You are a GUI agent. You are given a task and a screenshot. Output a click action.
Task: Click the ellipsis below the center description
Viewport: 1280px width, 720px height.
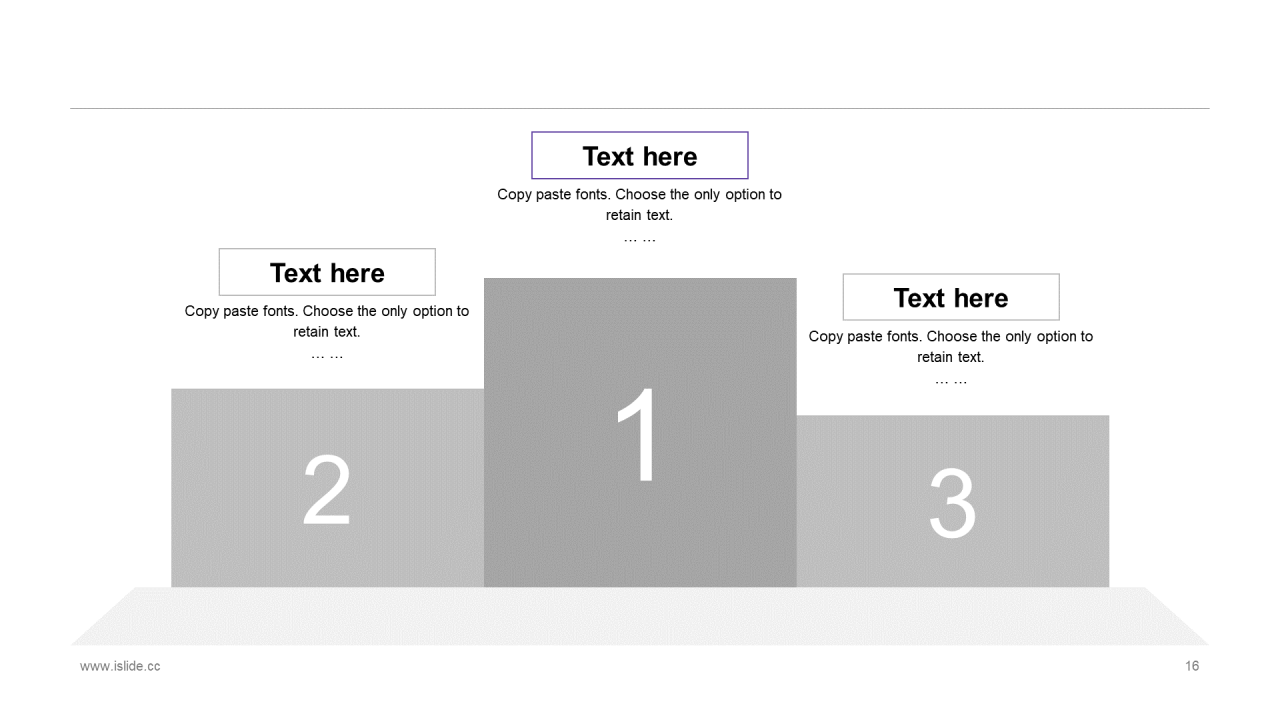pyautogui.click(x=640, y=238)
